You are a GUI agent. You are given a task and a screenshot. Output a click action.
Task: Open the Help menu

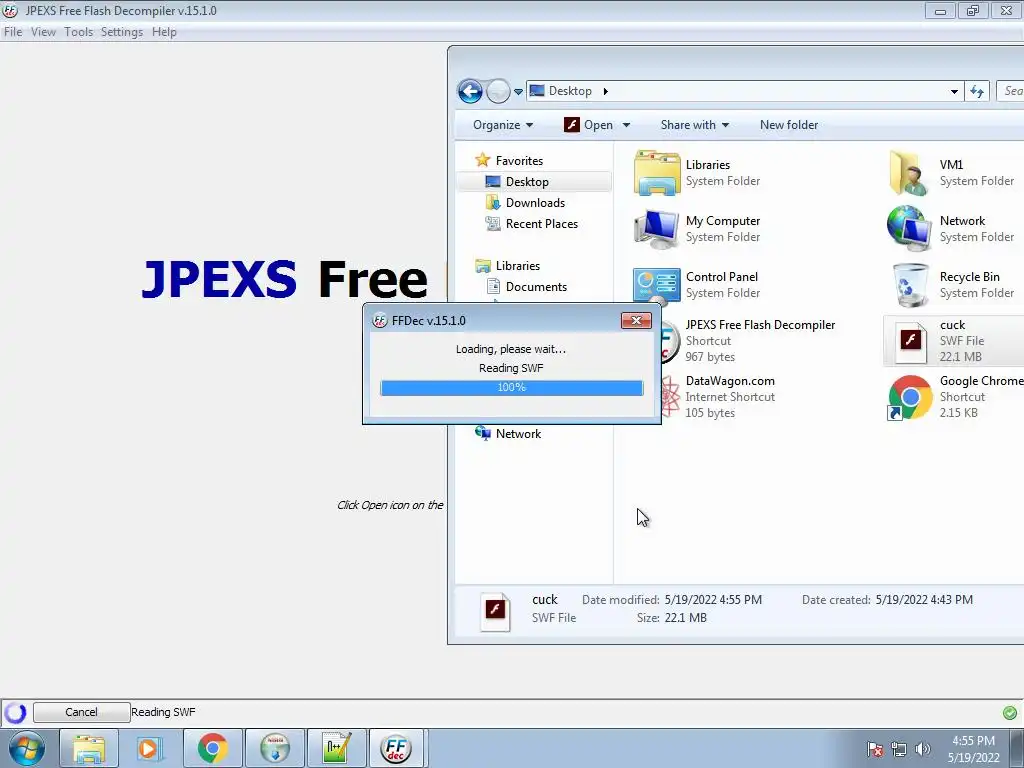(164, 32)
